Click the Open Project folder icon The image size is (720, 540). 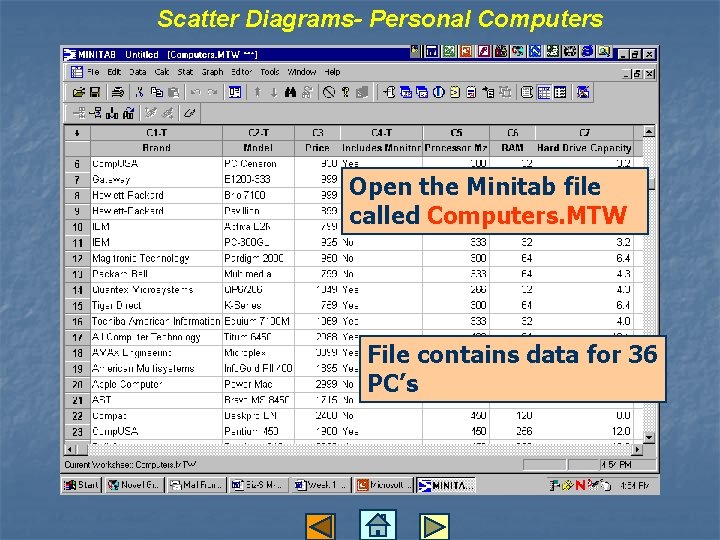pos(79,93)
